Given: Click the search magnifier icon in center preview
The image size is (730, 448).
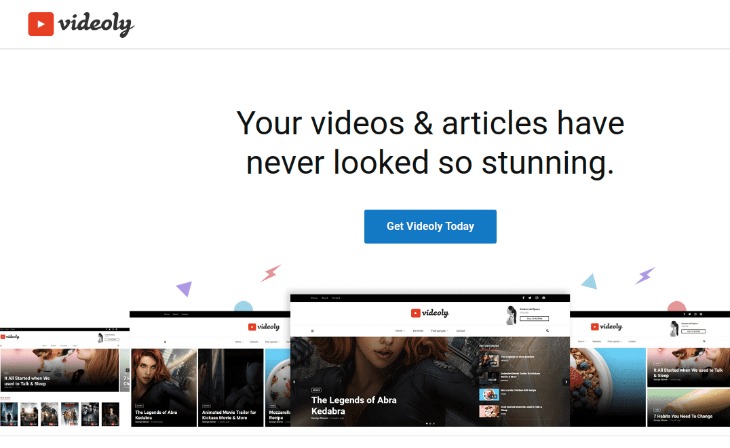Looking at the screenshot, I should pyautogui.click(x=548, y=331).
